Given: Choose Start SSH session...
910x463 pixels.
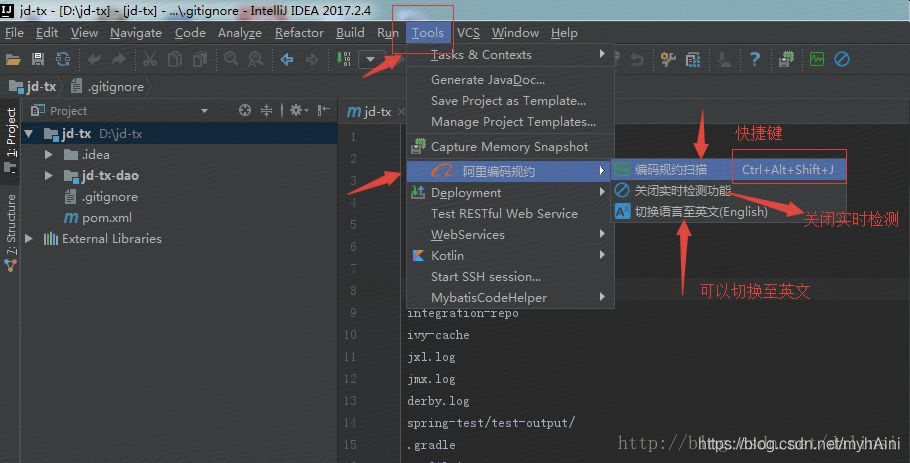Looking at the screenshot, I should coord(510,277).
